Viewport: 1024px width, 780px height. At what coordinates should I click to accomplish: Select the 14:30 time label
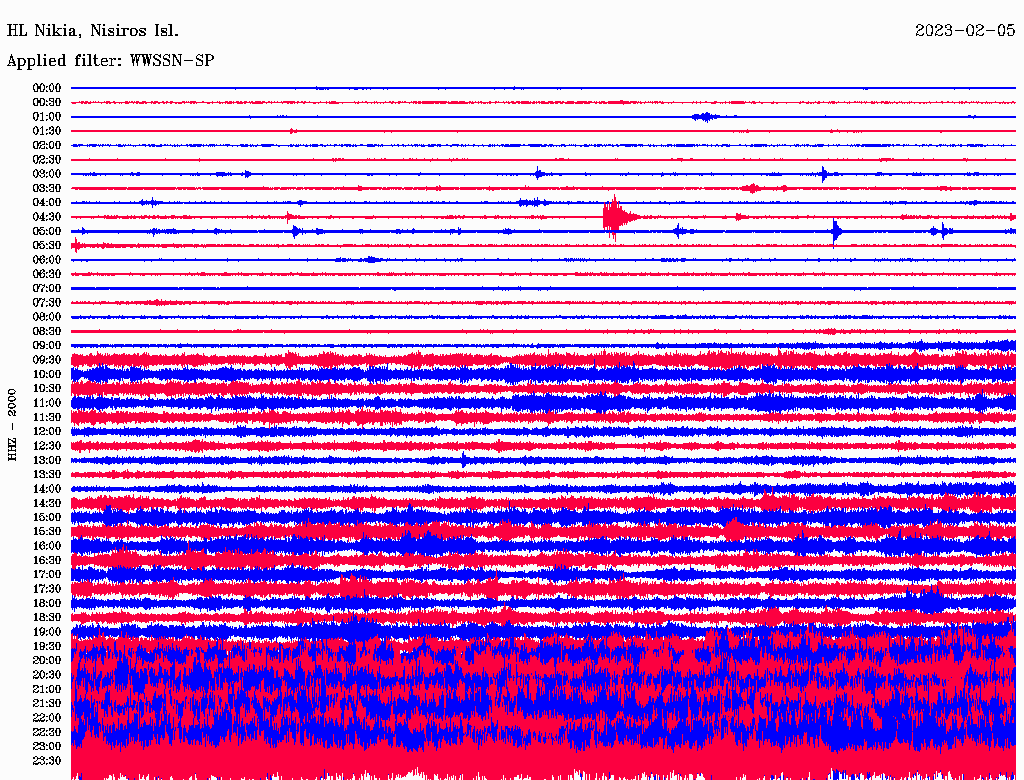tap(46, 503)
